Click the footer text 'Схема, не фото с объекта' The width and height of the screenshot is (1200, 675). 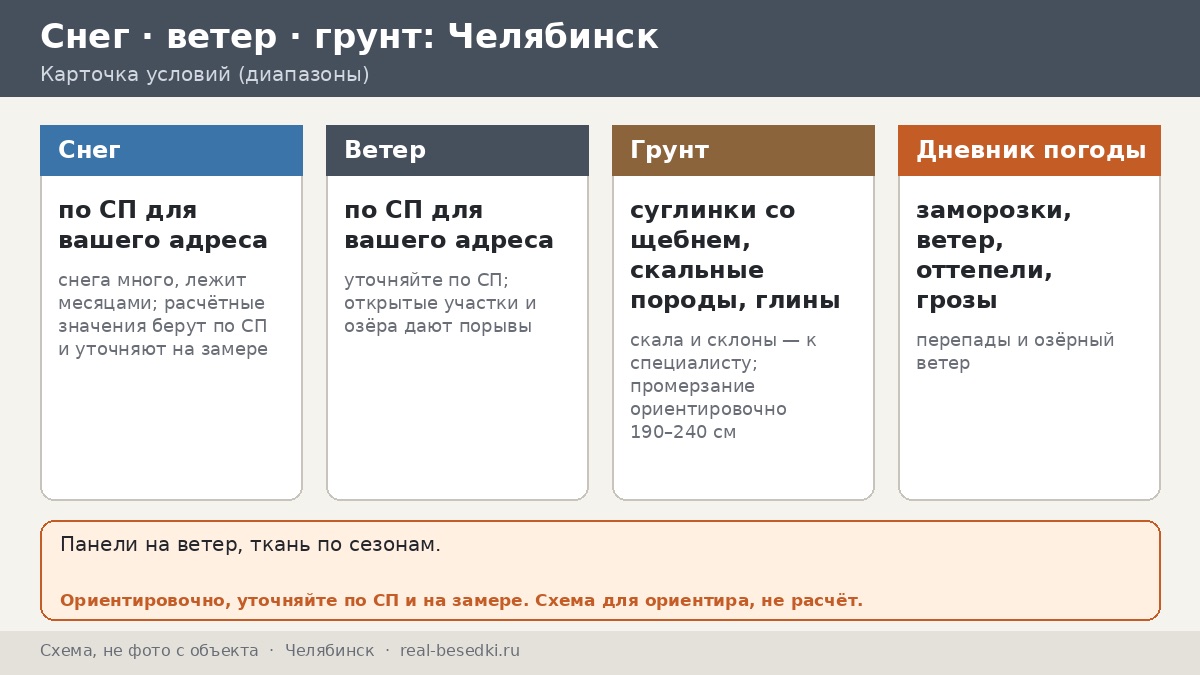point(149,651)
